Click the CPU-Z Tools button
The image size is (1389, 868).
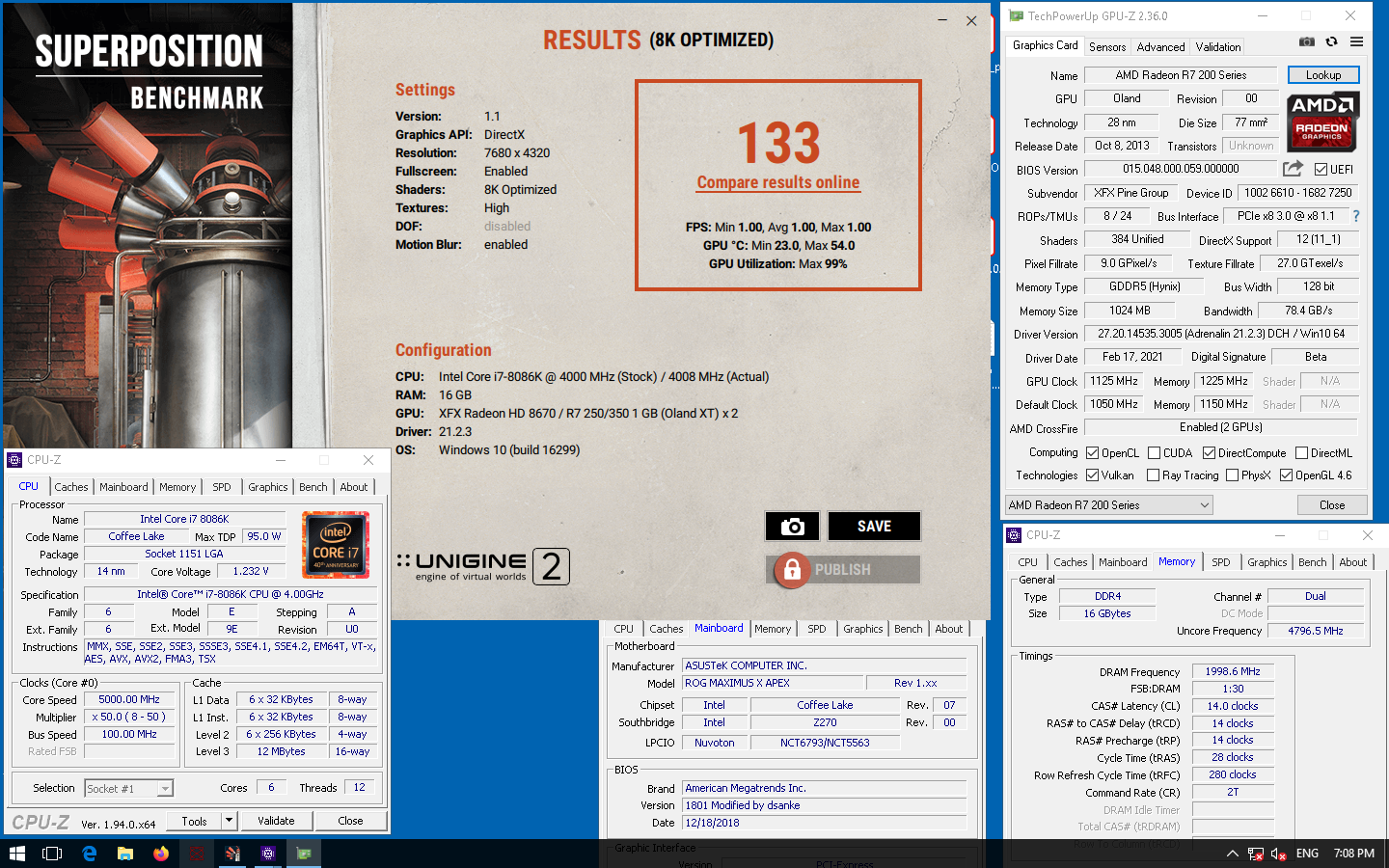pyautogui.click(x=194, y=821)
